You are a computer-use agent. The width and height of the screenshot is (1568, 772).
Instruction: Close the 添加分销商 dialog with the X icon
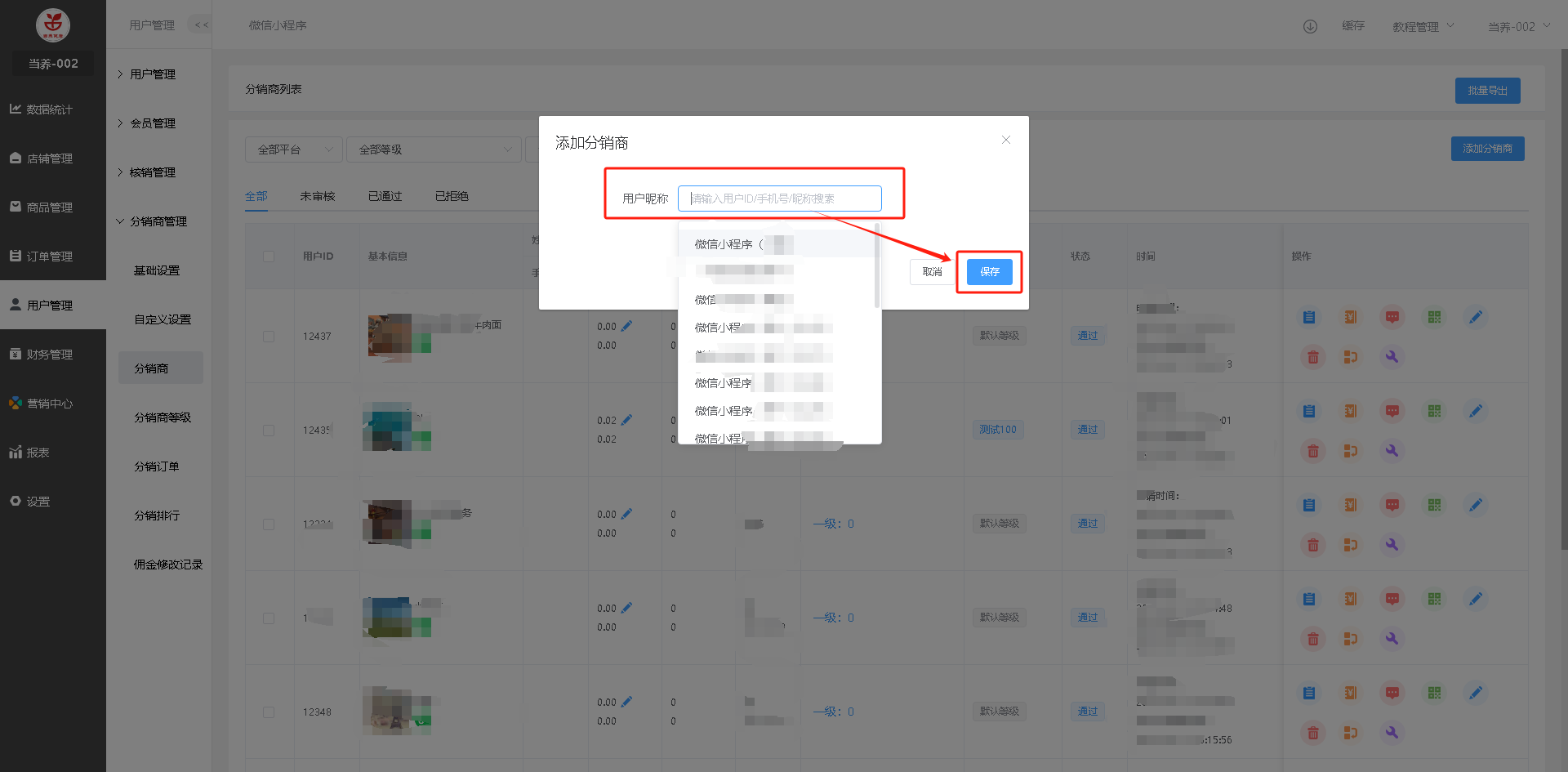tap(1006, 140)
